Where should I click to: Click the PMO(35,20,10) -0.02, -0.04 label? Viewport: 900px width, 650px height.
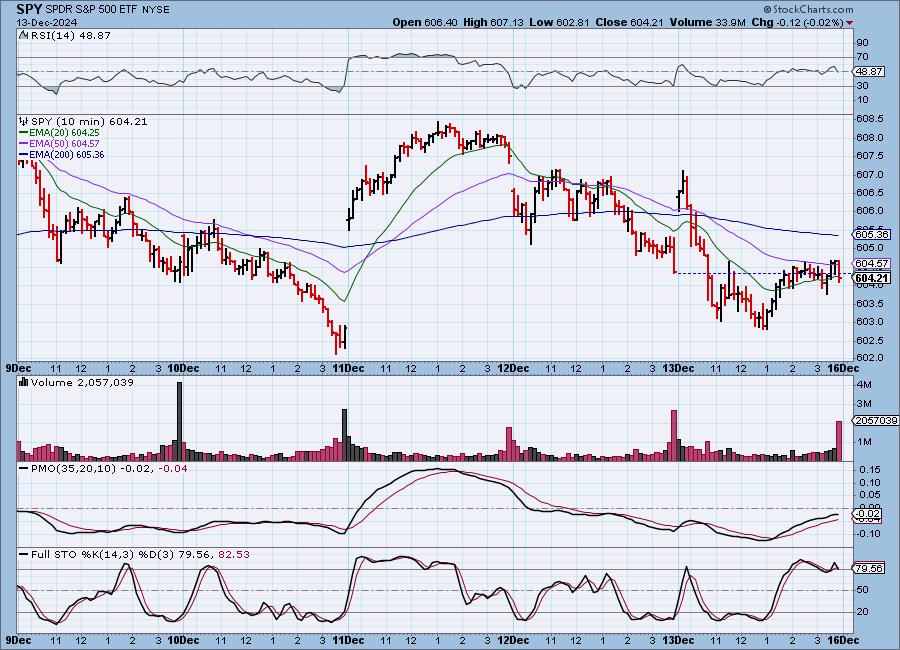coord(109,469)
